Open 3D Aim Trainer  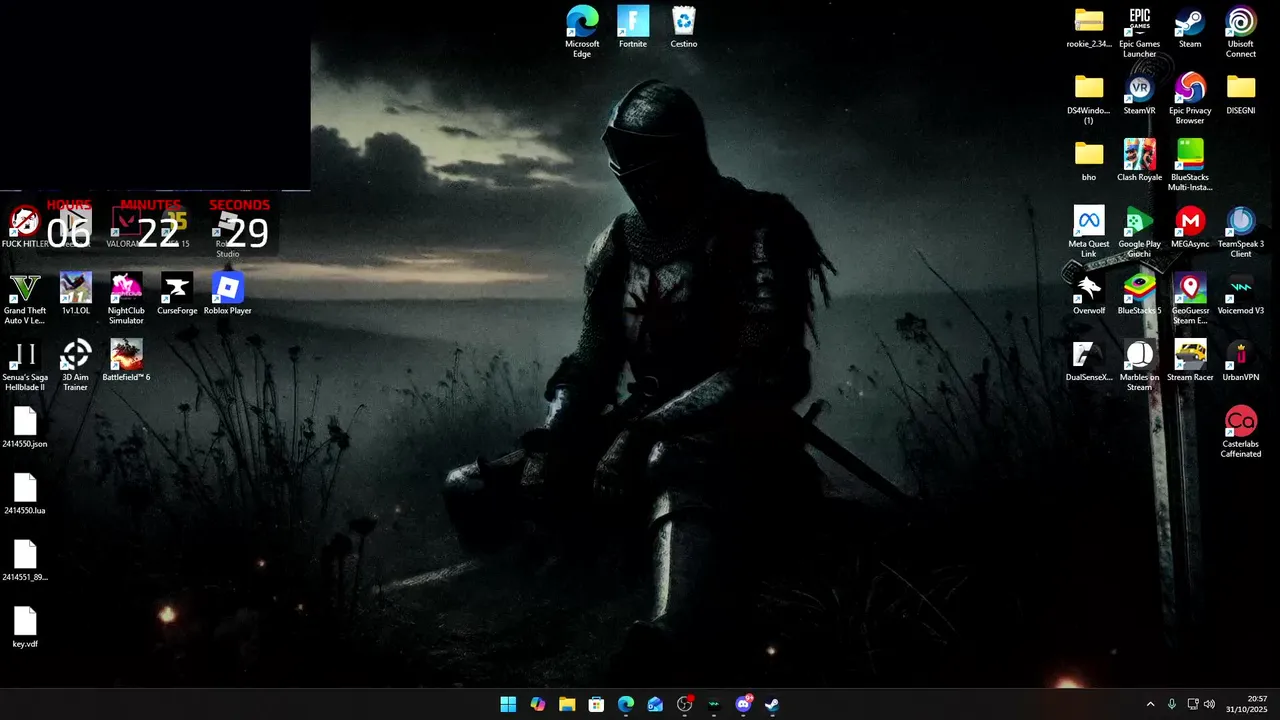76,366
